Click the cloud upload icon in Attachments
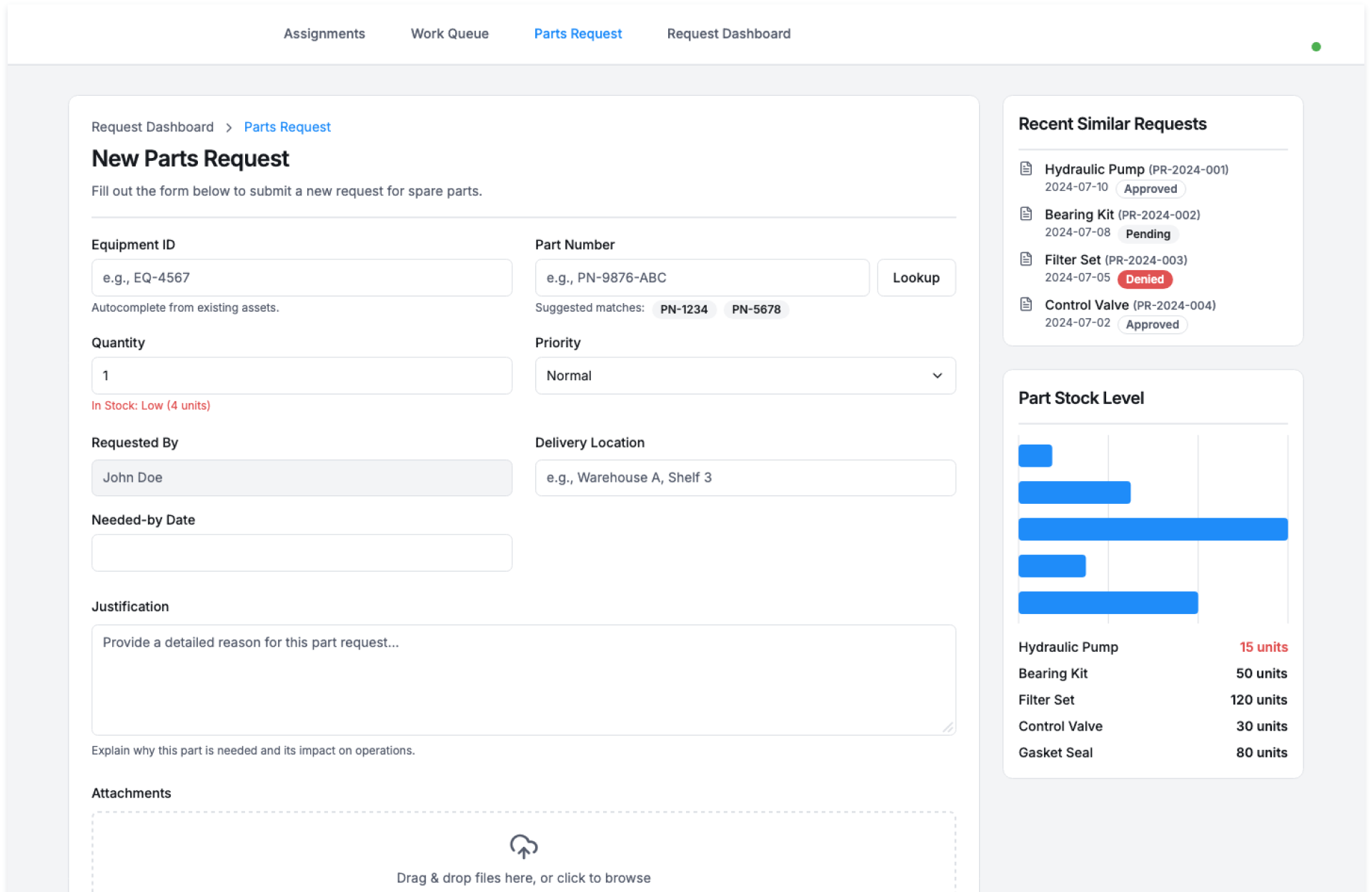Viewport: 1372px width, 892px height. coord(524,846)
